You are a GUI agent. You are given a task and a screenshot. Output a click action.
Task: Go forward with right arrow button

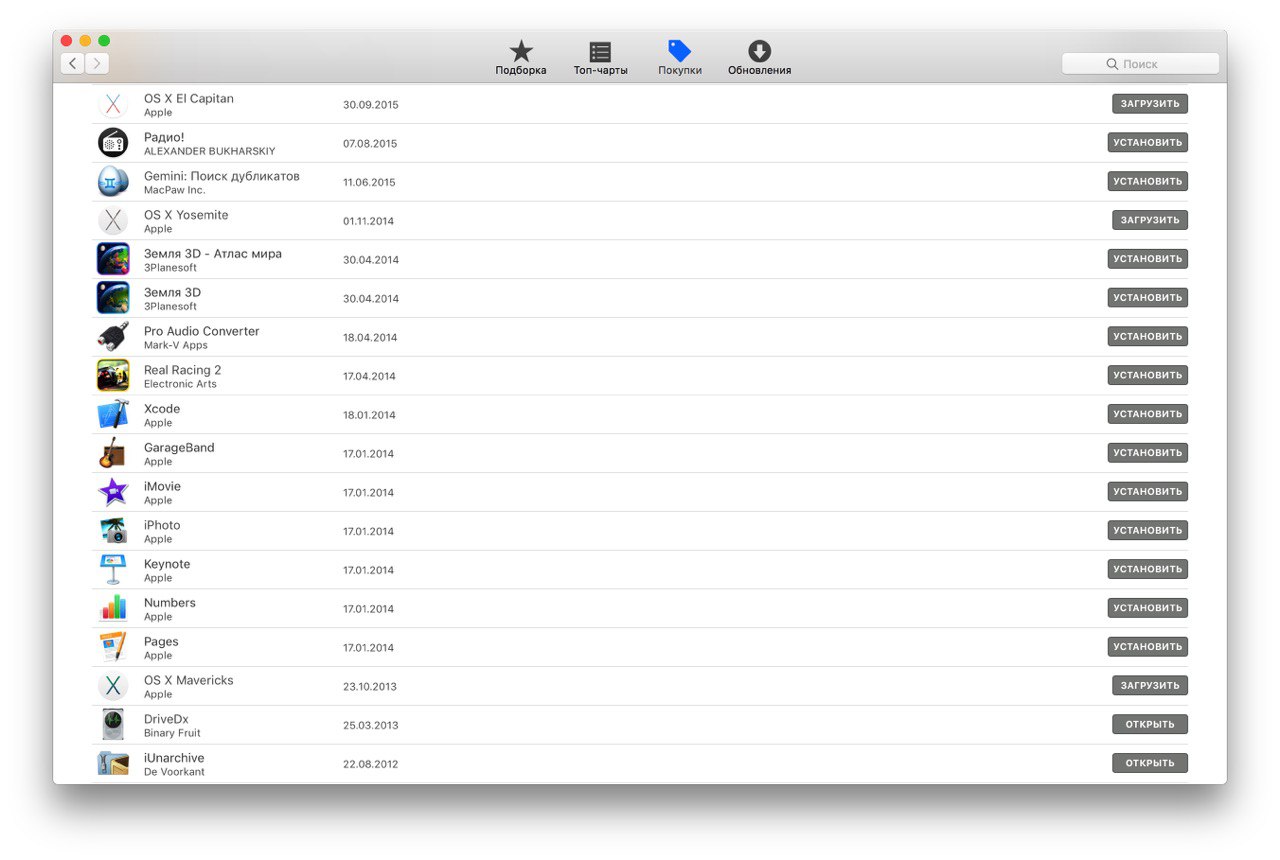click(97, 63)
